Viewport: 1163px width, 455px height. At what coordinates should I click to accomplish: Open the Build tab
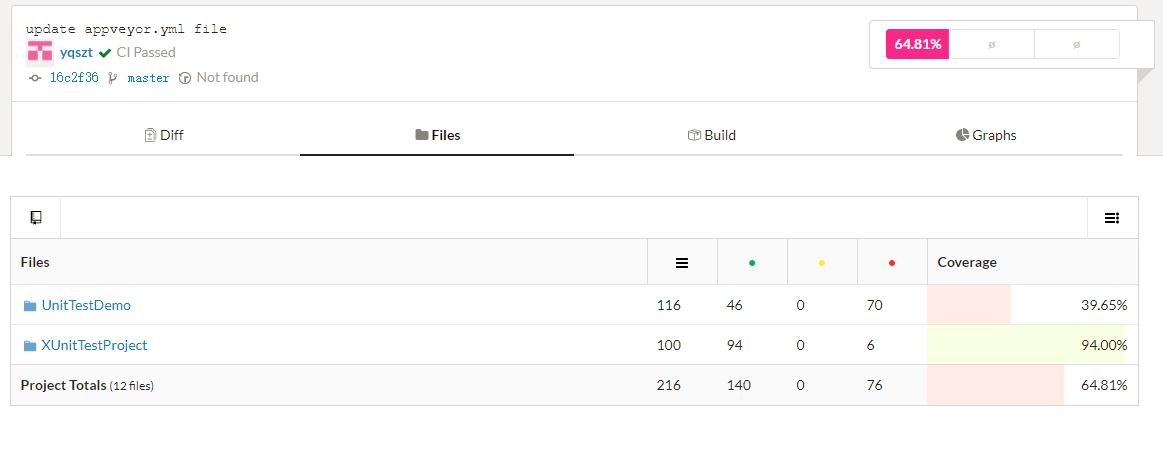click(x=711, y=135)
